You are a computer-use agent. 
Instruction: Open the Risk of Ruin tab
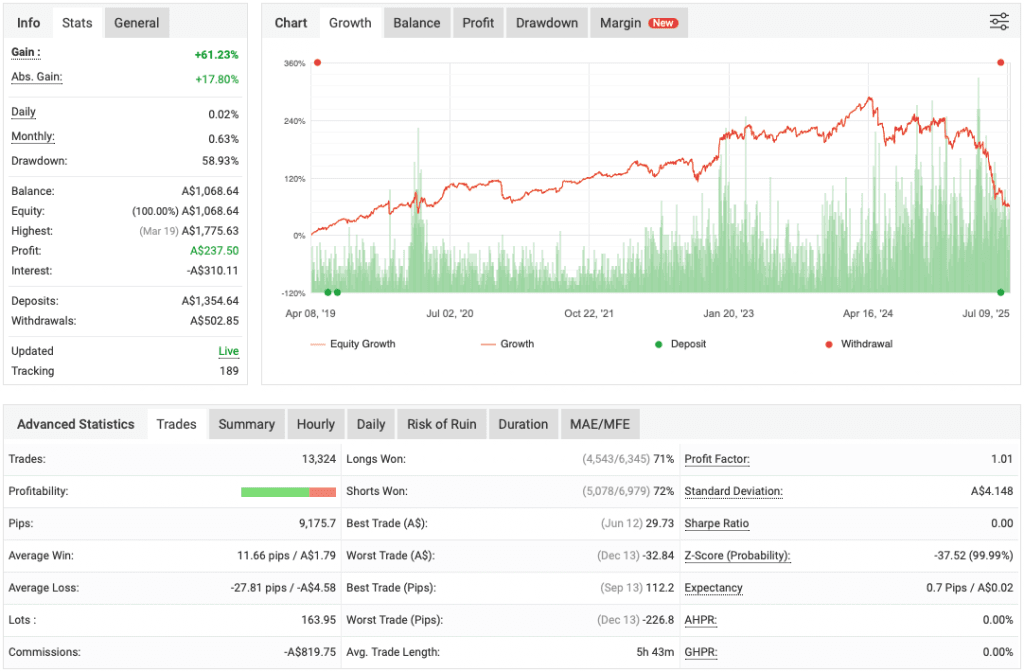coord(441,424)
